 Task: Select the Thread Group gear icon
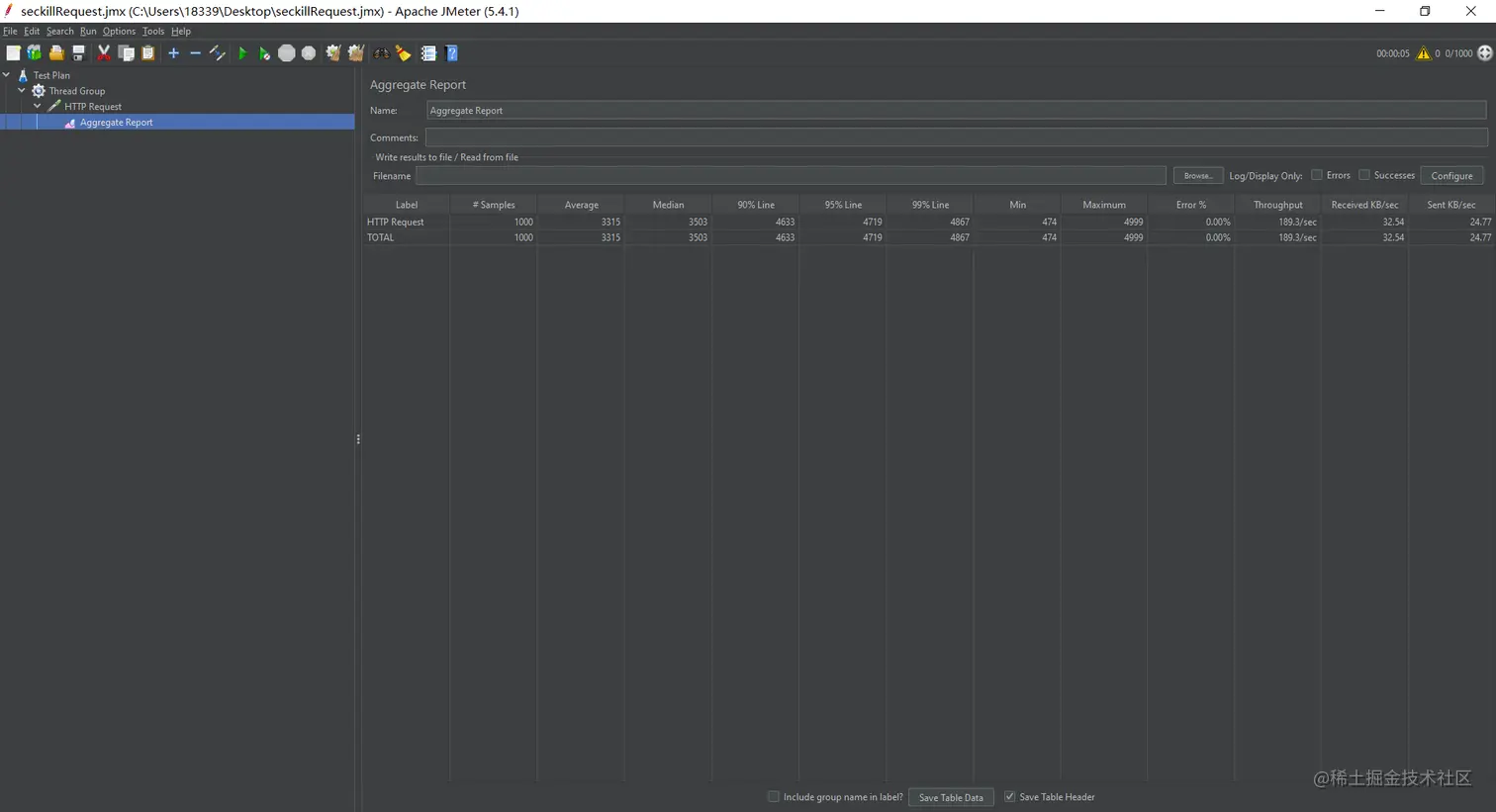39,91
